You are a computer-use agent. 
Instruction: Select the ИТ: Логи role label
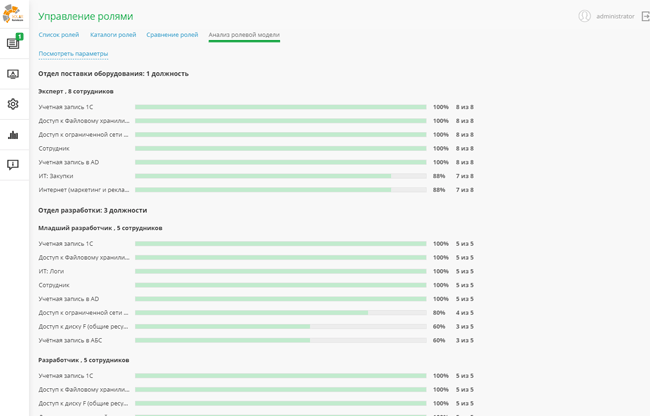point(51,271)
